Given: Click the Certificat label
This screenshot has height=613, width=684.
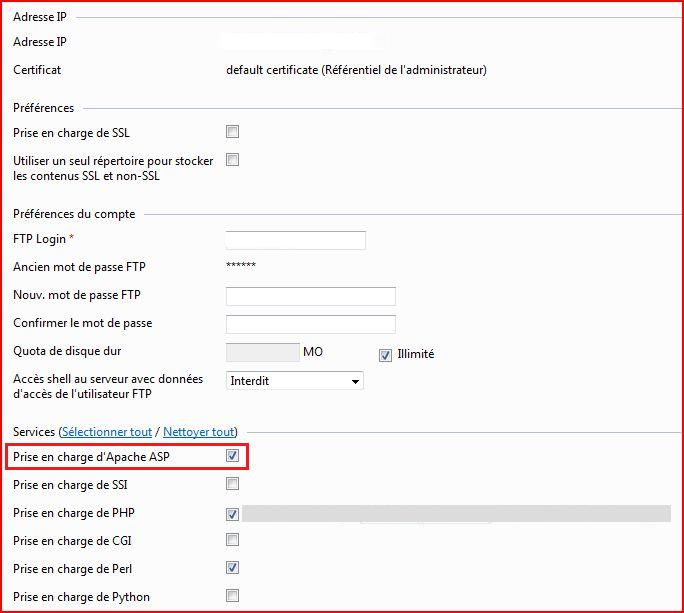Looking at the screenshot, I should (x=37, y=70).
